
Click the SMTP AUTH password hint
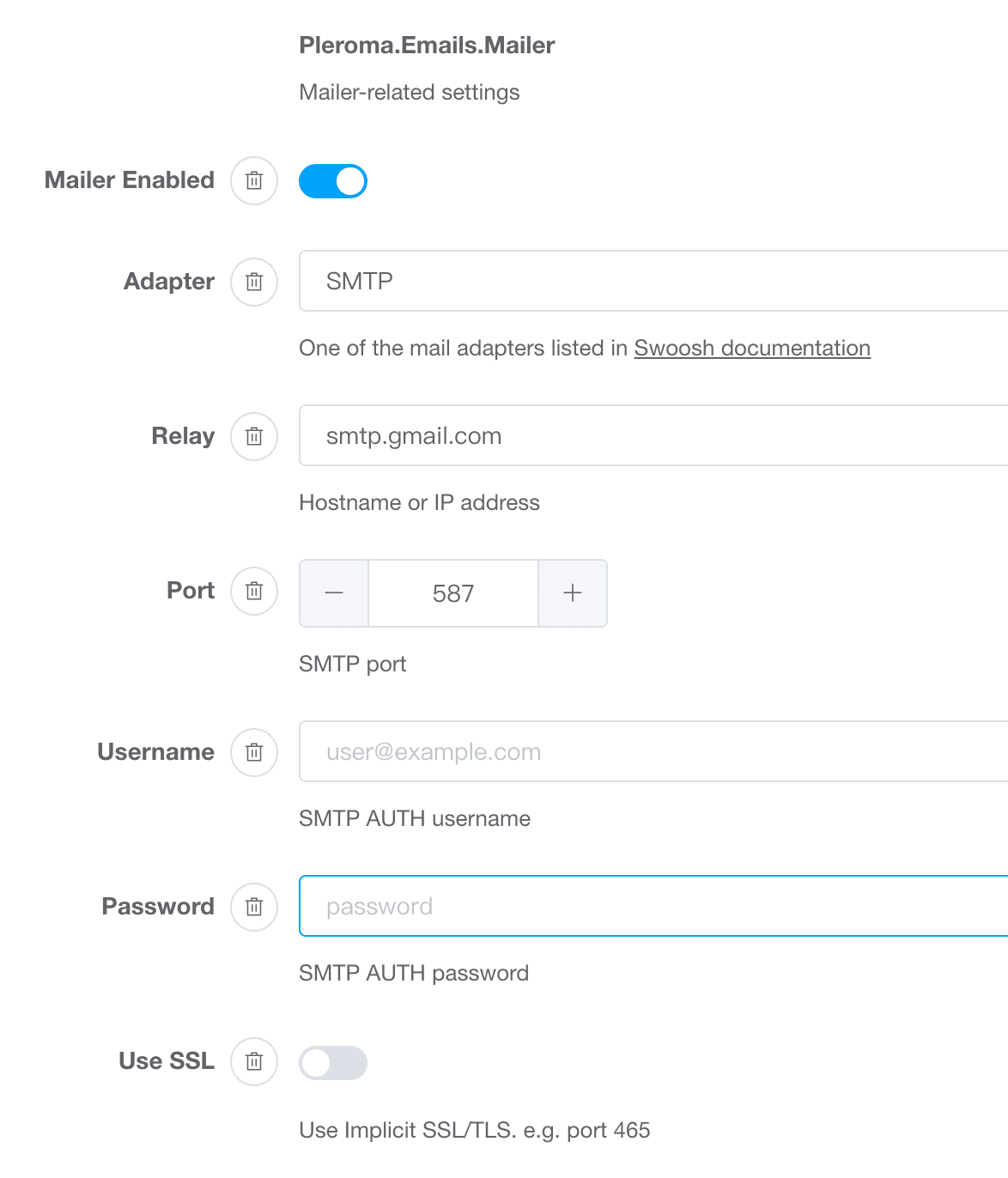coord(414,973)
